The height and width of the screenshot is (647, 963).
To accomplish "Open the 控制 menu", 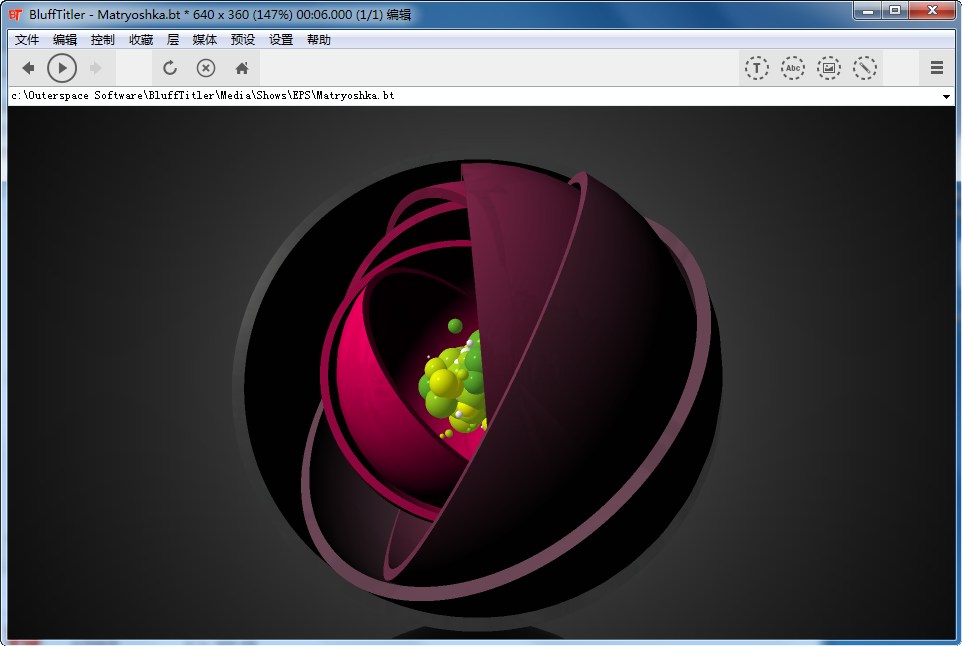I will click(x=103, y=40).
